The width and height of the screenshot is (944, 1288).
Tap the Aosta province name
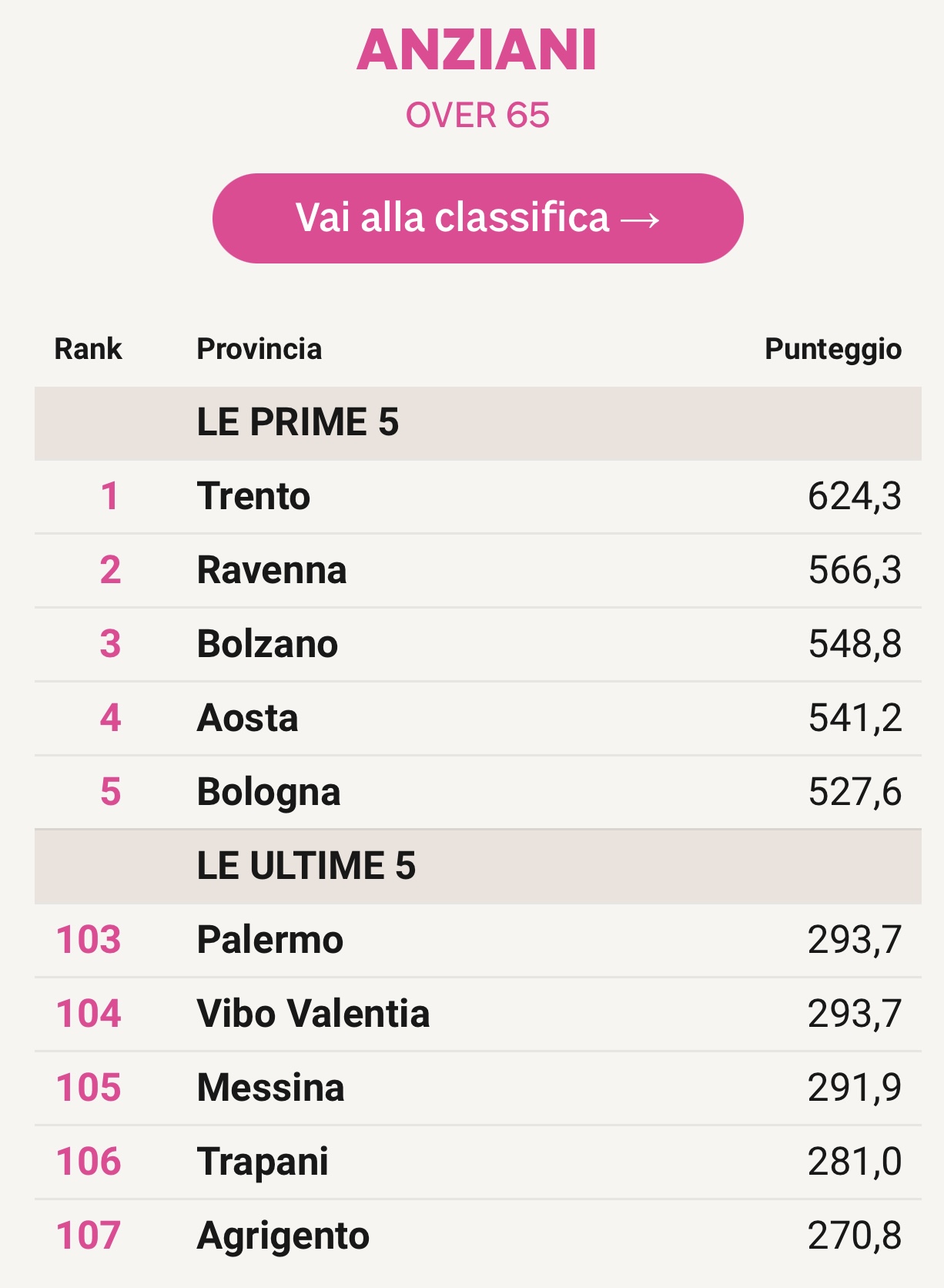click(x=247, y=718)
